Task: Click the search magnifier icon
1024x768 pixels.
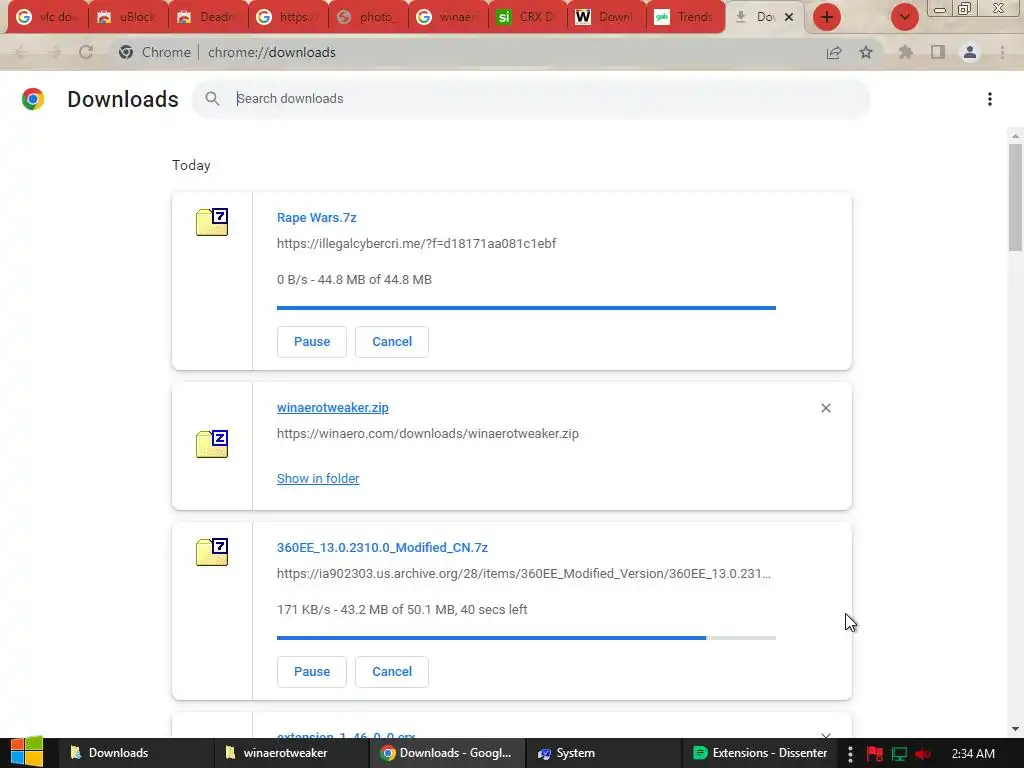Action: click(212, 99)
